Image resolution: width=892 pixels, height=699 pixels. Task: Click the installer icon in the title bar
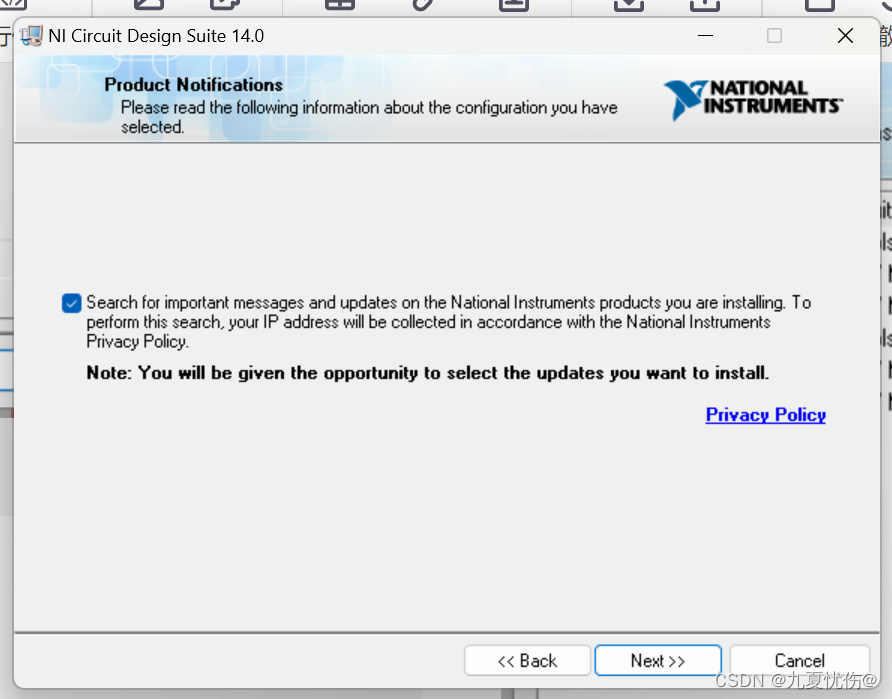31,36
